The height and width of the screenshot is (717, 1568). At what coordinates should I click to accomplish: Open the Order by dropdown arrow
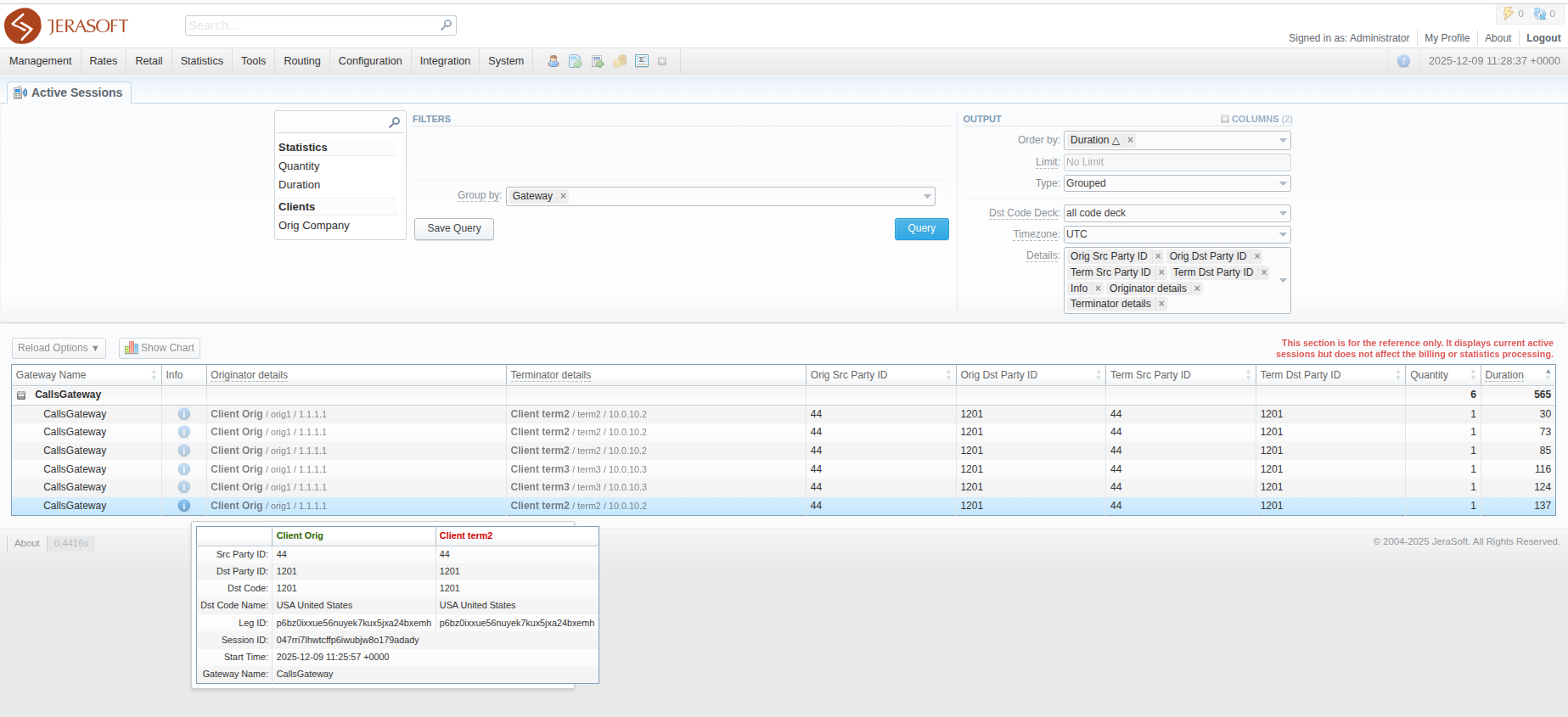click(1283, 140)
